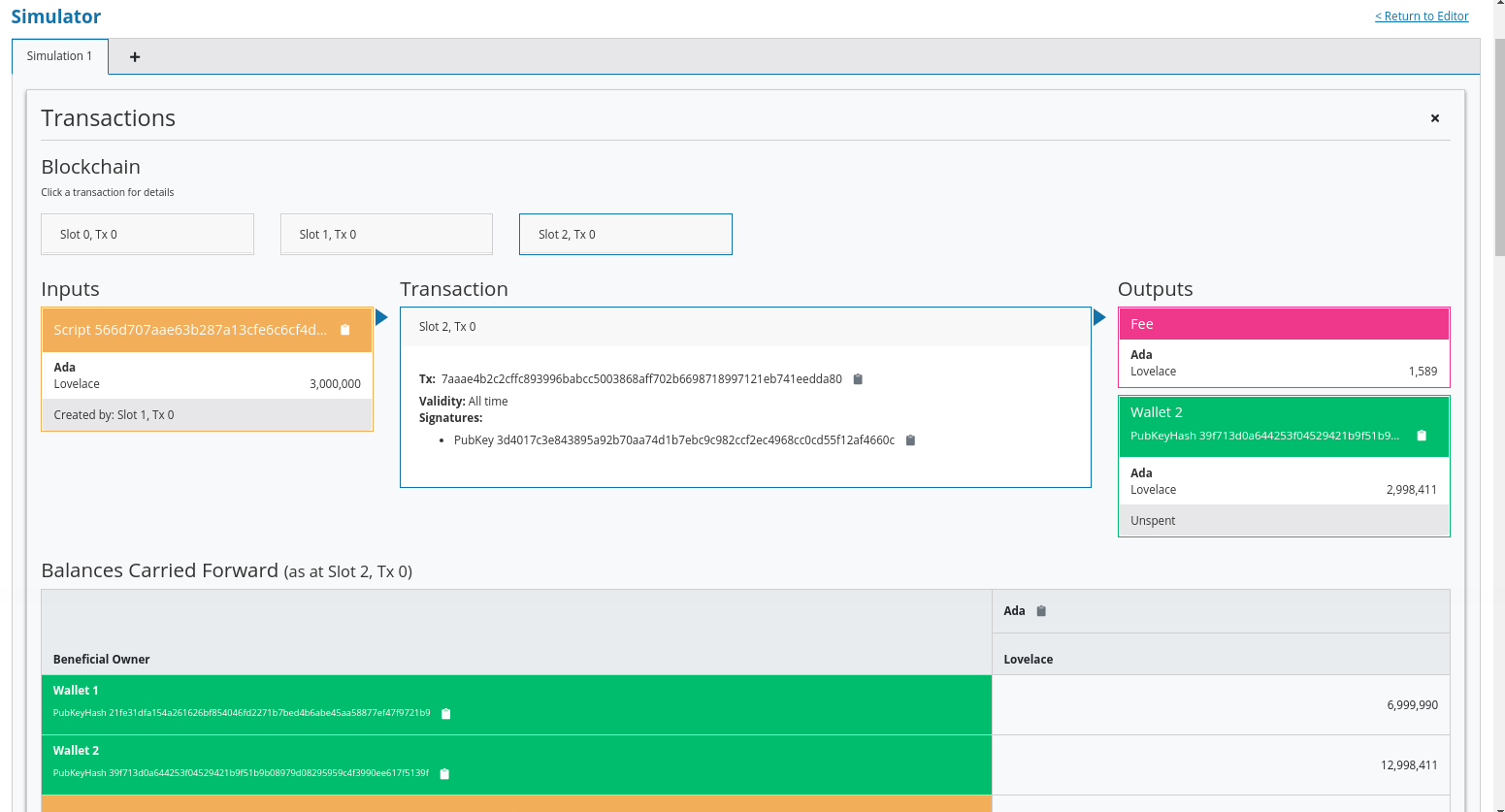Copy Wallet 2 output PubKeyHash

[x=1422, y=436]
